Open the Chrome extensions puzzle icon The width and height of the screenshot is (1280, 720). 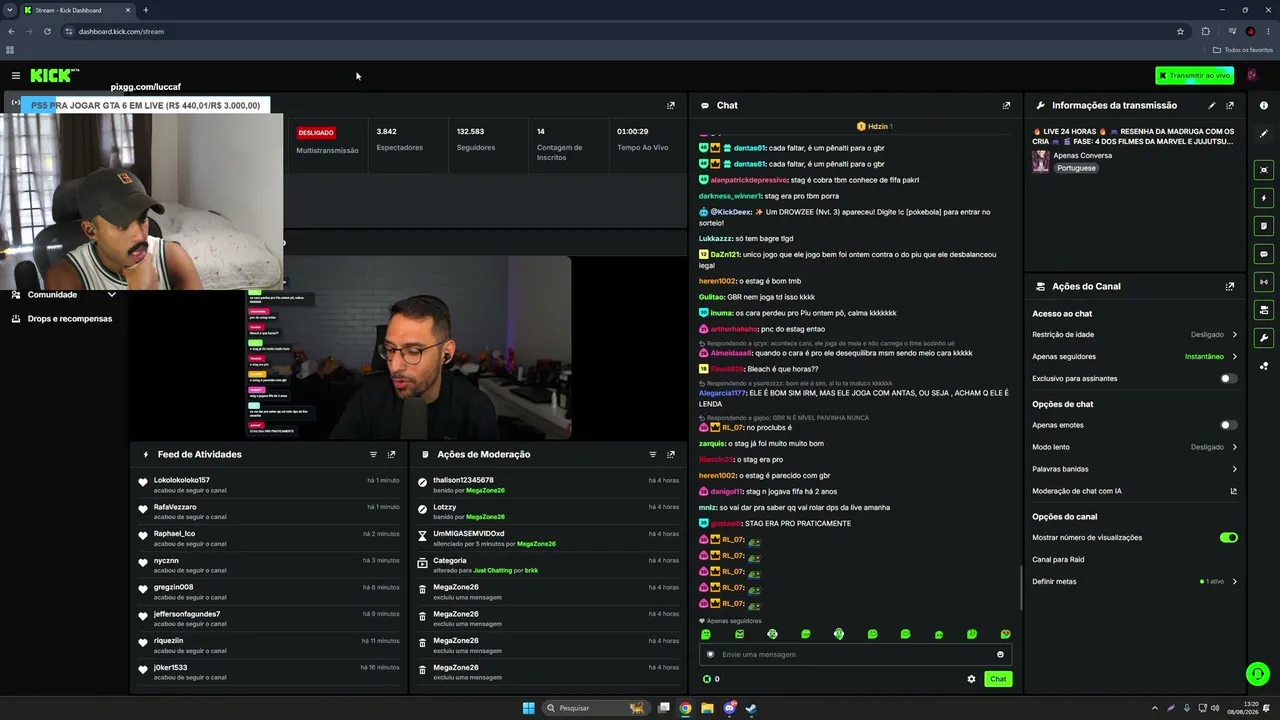1205,31
